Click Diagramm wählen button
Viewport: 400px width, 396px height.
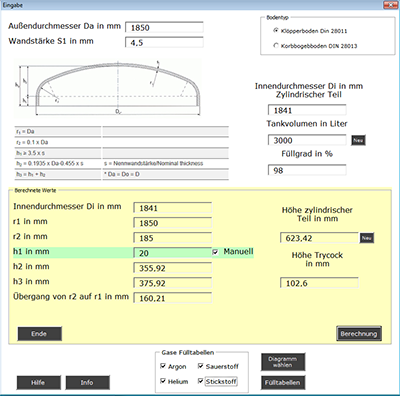click(x=283, y=362)
